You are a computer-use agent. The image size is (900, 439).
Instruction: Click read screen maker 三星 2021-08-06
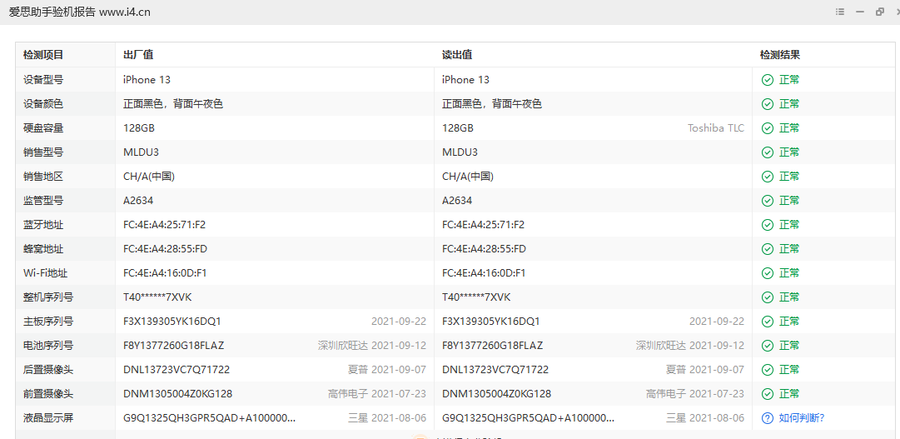705,418
